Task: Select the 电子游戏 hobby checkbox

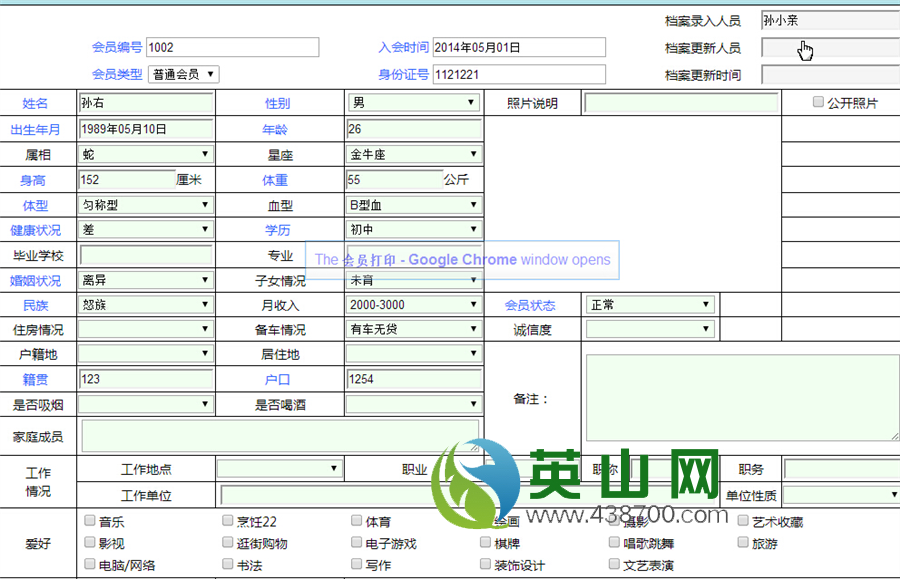Action: click(357, 543)
